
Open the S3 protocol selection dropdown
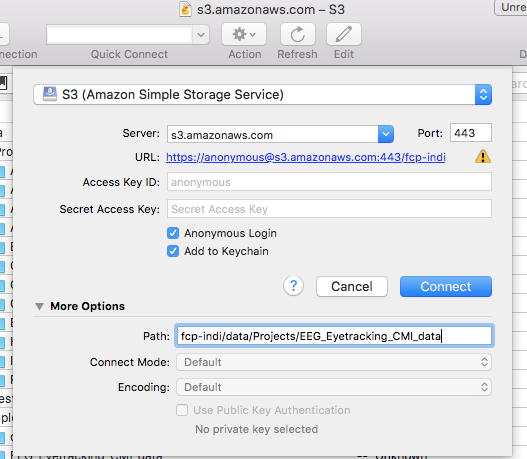(262, 95)
